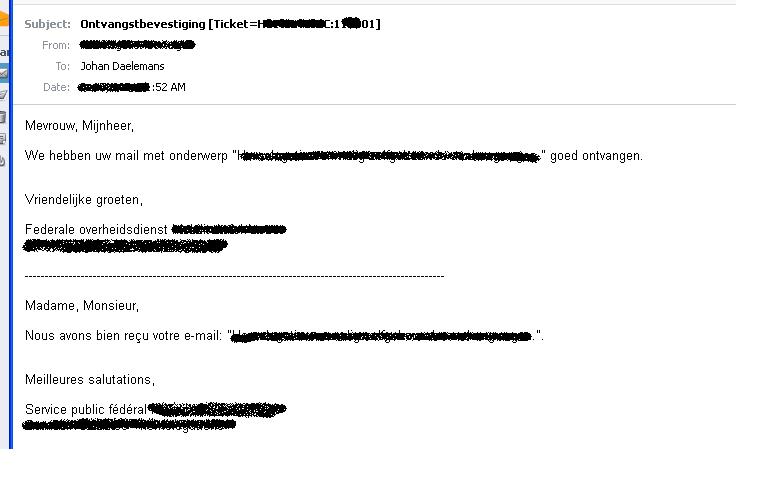
Task: Click the line "Nous avons bien reçu votre e-mail"
Action: [124, 336]
